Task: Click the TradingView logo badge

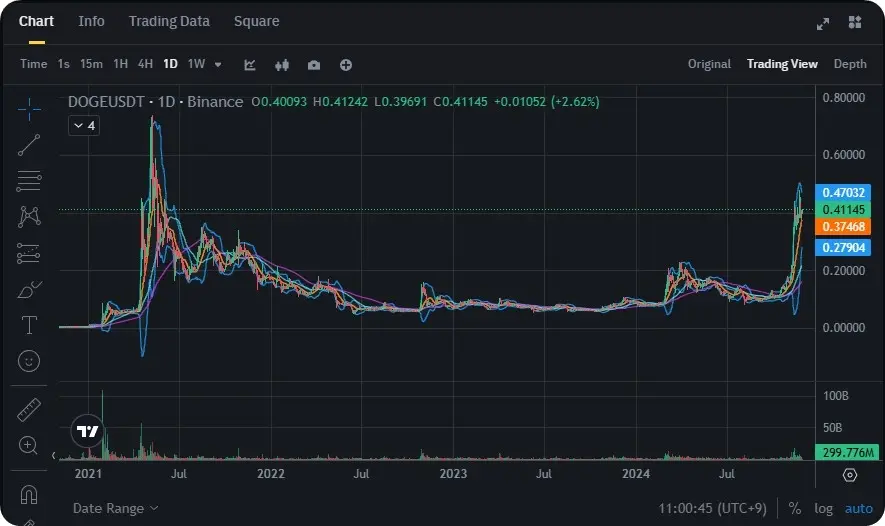Action: pyautogui.click(x=87, y=432)
